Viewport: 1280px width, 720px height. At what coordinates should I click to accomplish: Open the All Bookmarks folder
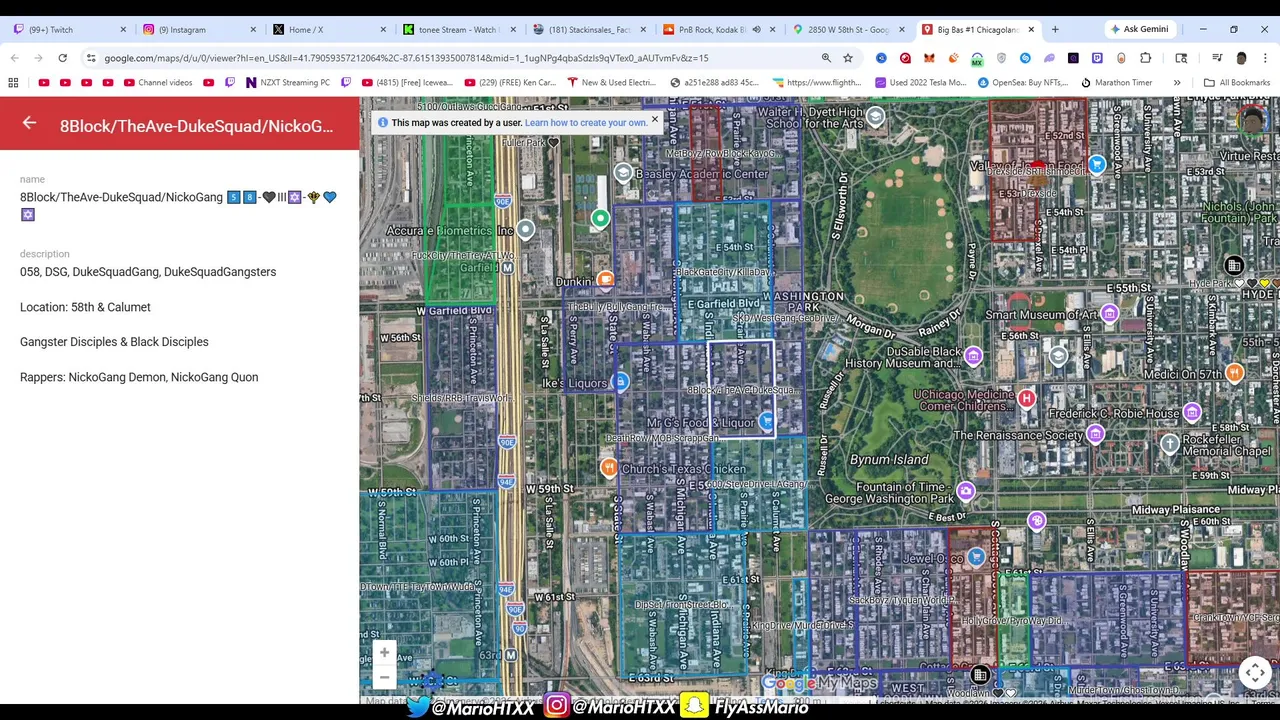coord(1237,82)
